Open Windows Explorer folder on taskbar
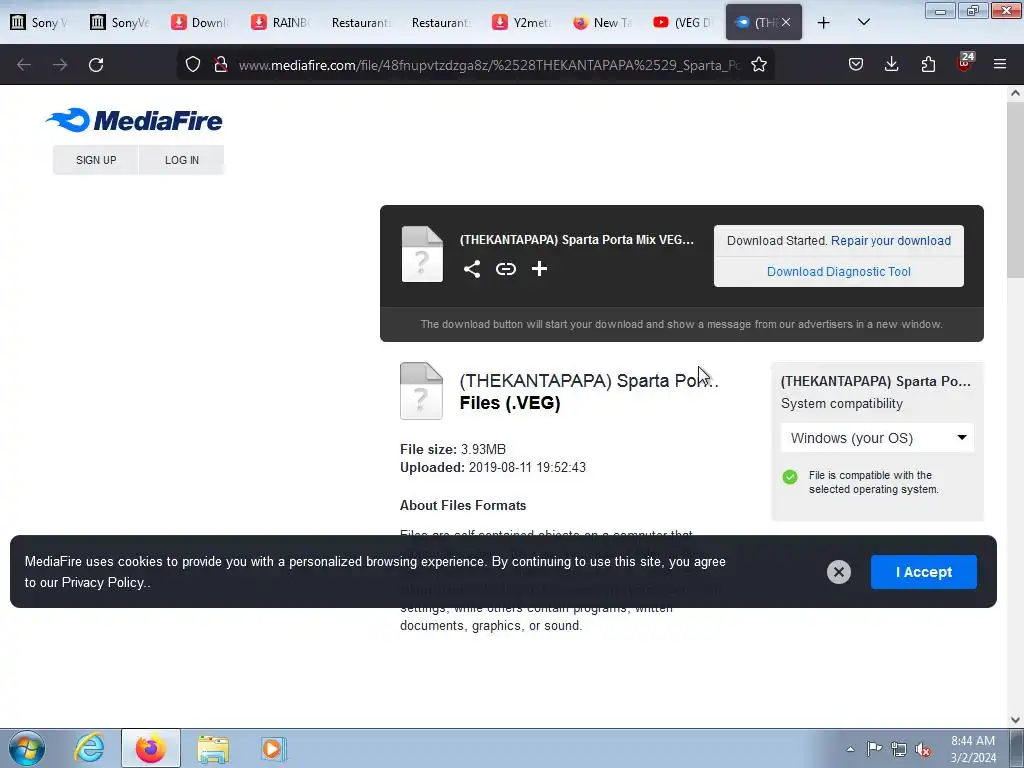Image resolution: width=1024 pixels, height=768 pixels. click(213, 748)
